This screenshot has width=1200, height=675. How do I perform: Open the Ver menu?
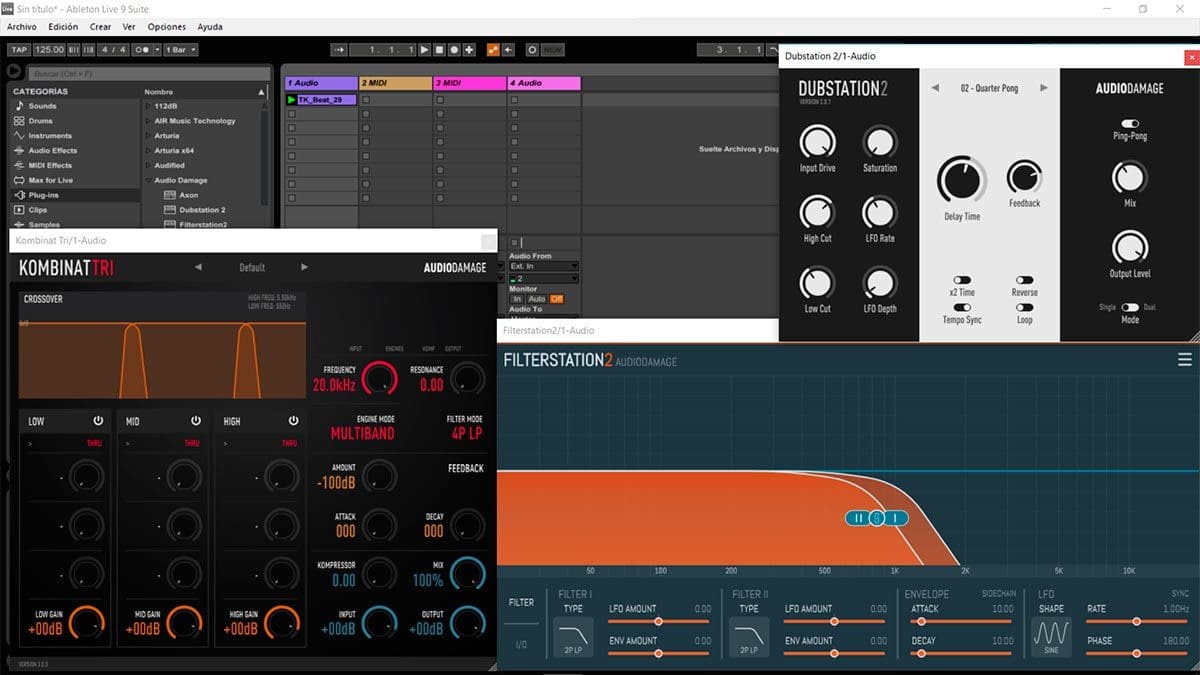[129, 27]
